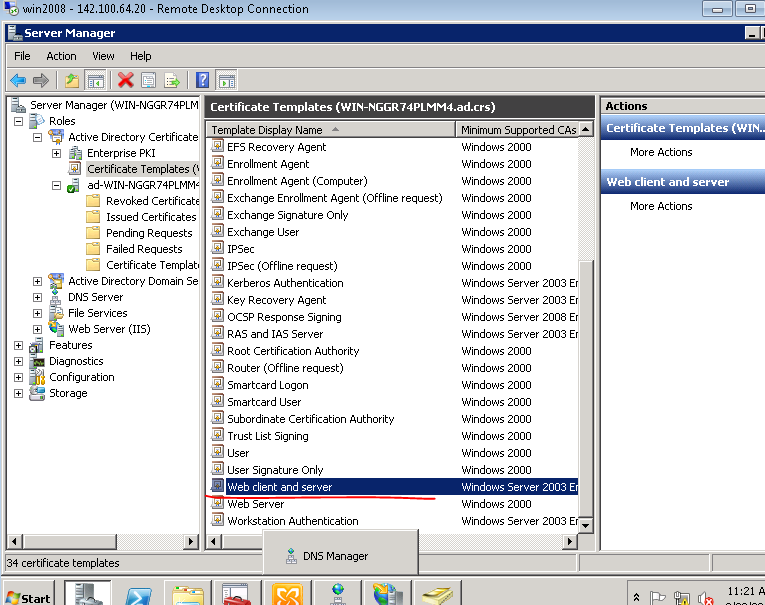765x605 pixels.
Task: Click the Roles node icon
Action: coord(37,121)
